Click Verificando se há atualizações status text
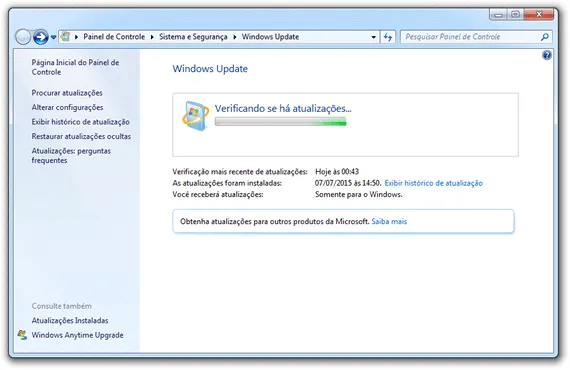The width and height of the screenshot is (570, 370). coord(283,108)
